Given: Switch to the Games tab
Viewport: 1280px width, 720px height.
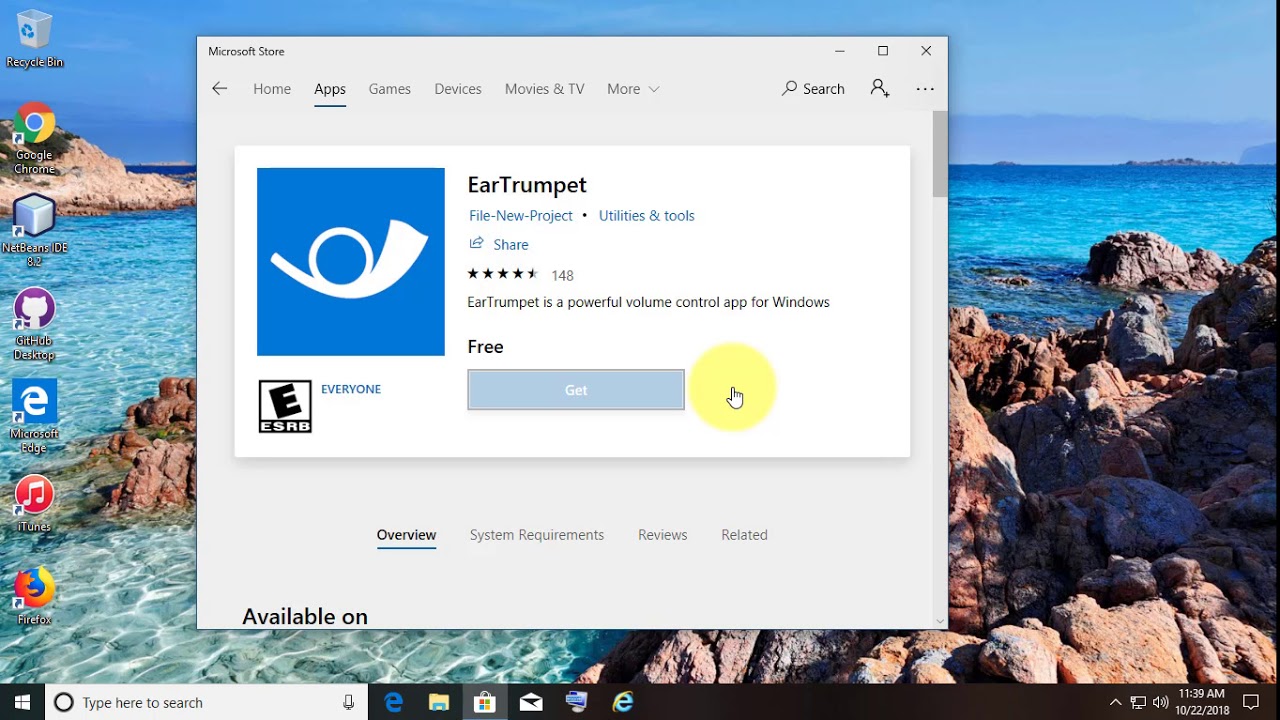Looking at the screenshot, I should pyautogui.click(x=390, y=89).
